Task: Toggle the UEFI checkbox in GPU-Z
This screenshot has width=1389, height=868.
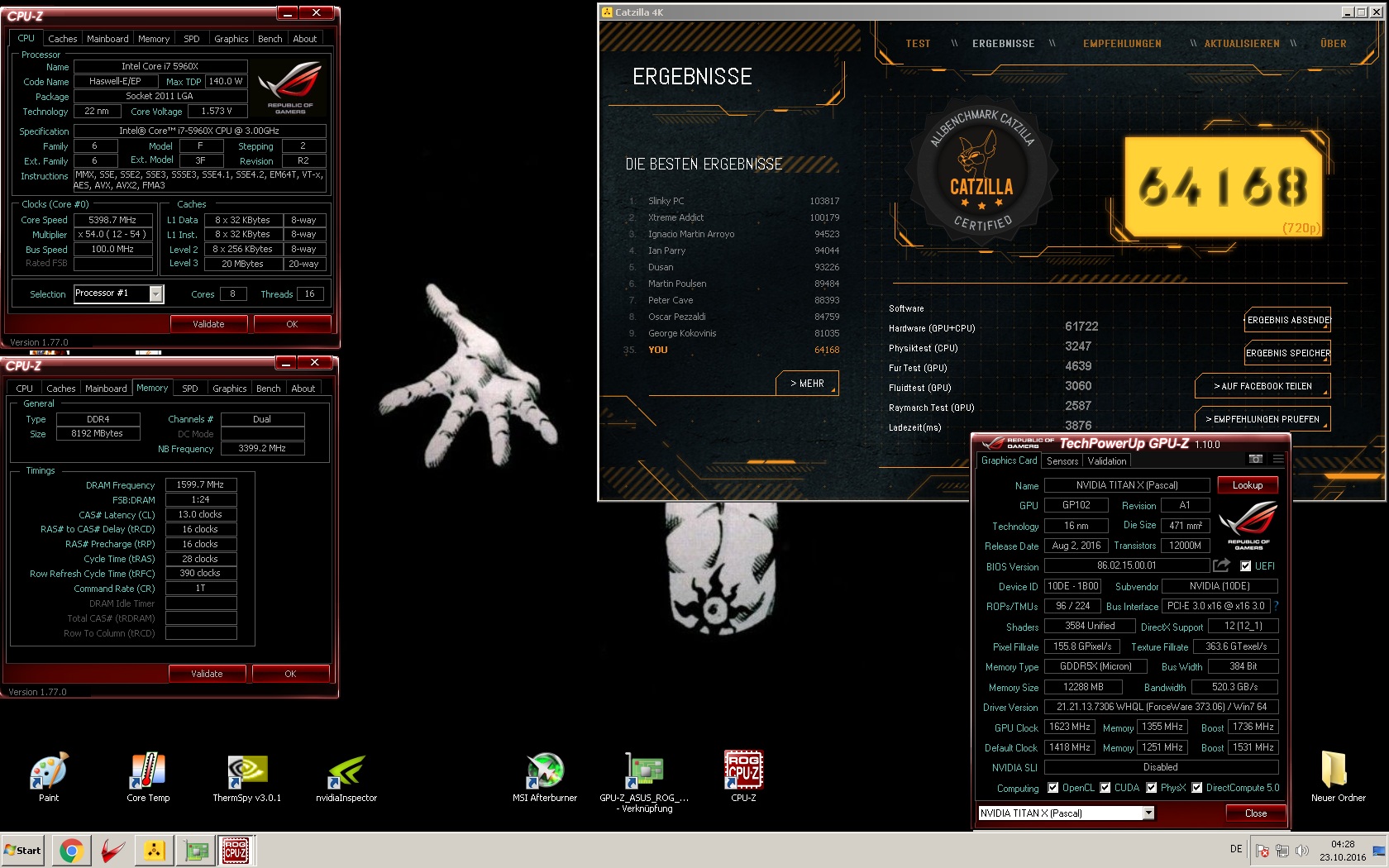Action: 1245,566
